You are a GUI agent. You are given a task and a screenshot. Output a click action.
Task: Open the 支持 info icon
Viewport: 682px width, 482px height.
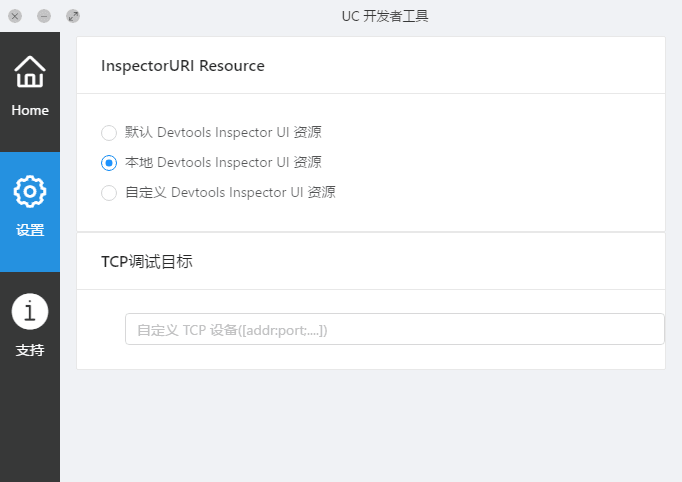point(30,311)
